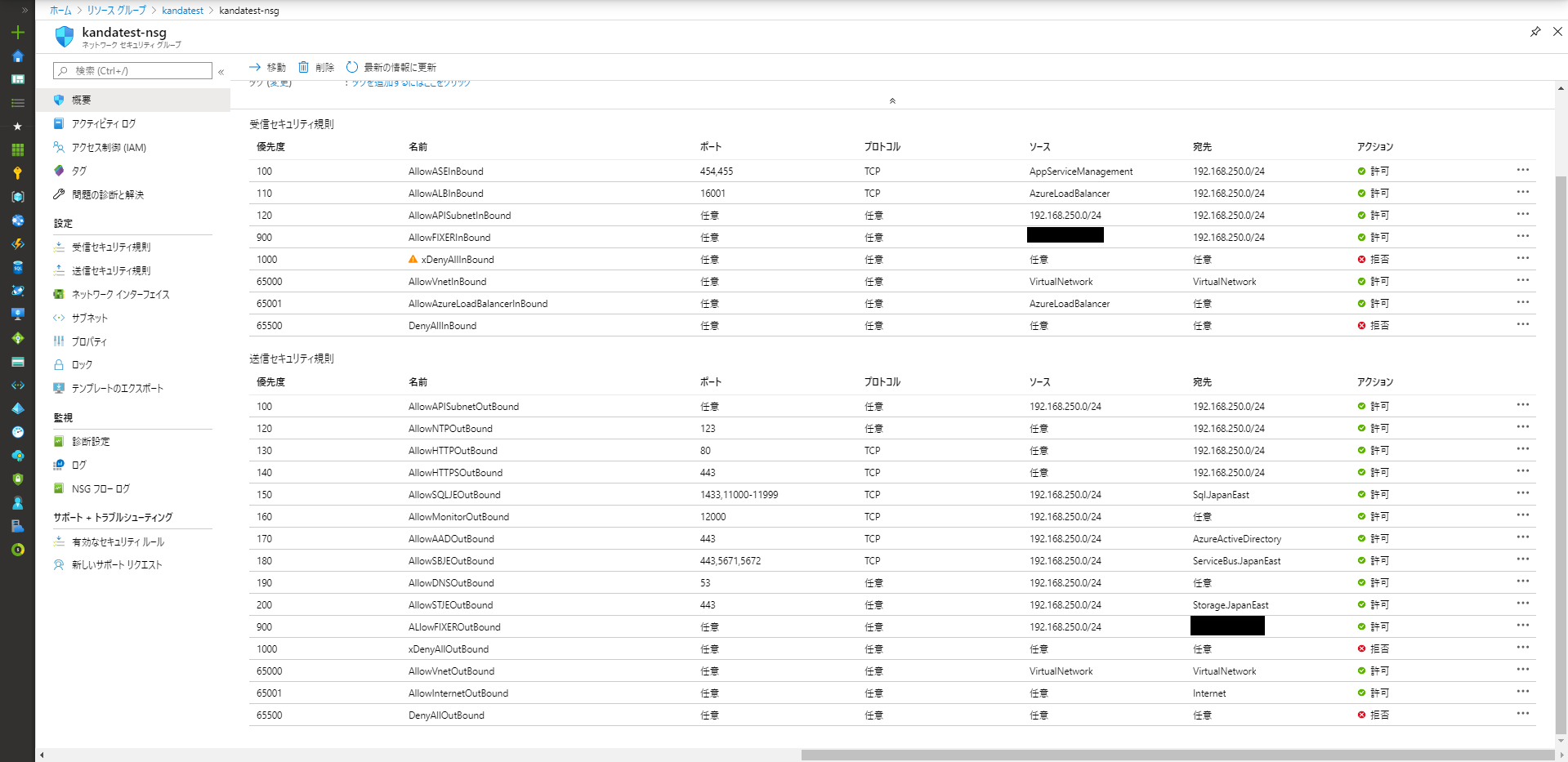Collapse the essentials section chevron
Viewport: 1568px width, 762px height.
(x=892, y=101)
